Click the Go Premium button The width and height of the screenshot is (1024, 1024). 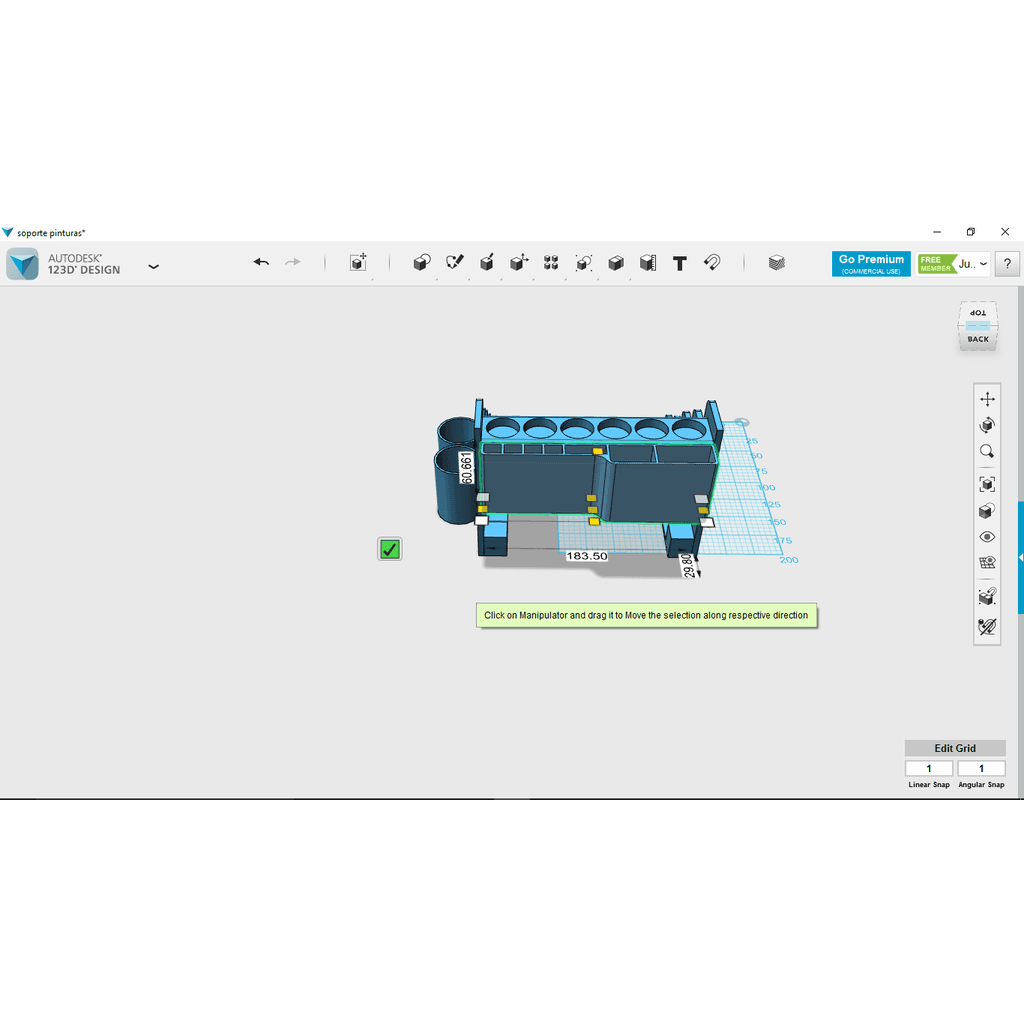pos(871,264)
